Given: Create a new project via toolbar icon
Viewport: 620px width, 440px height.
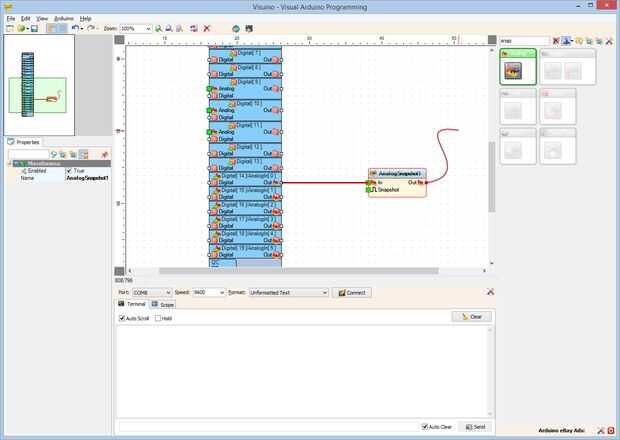Looking at the screenshot, I should [x=9, y=28].
